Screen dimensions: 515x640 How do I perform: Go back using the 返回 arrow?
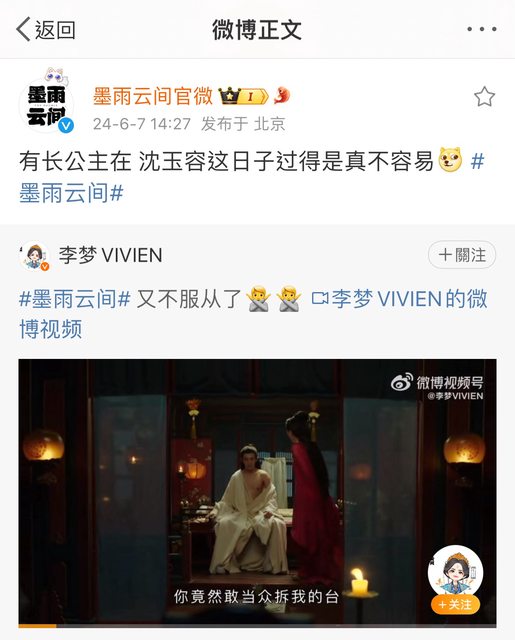coord(46,29)
